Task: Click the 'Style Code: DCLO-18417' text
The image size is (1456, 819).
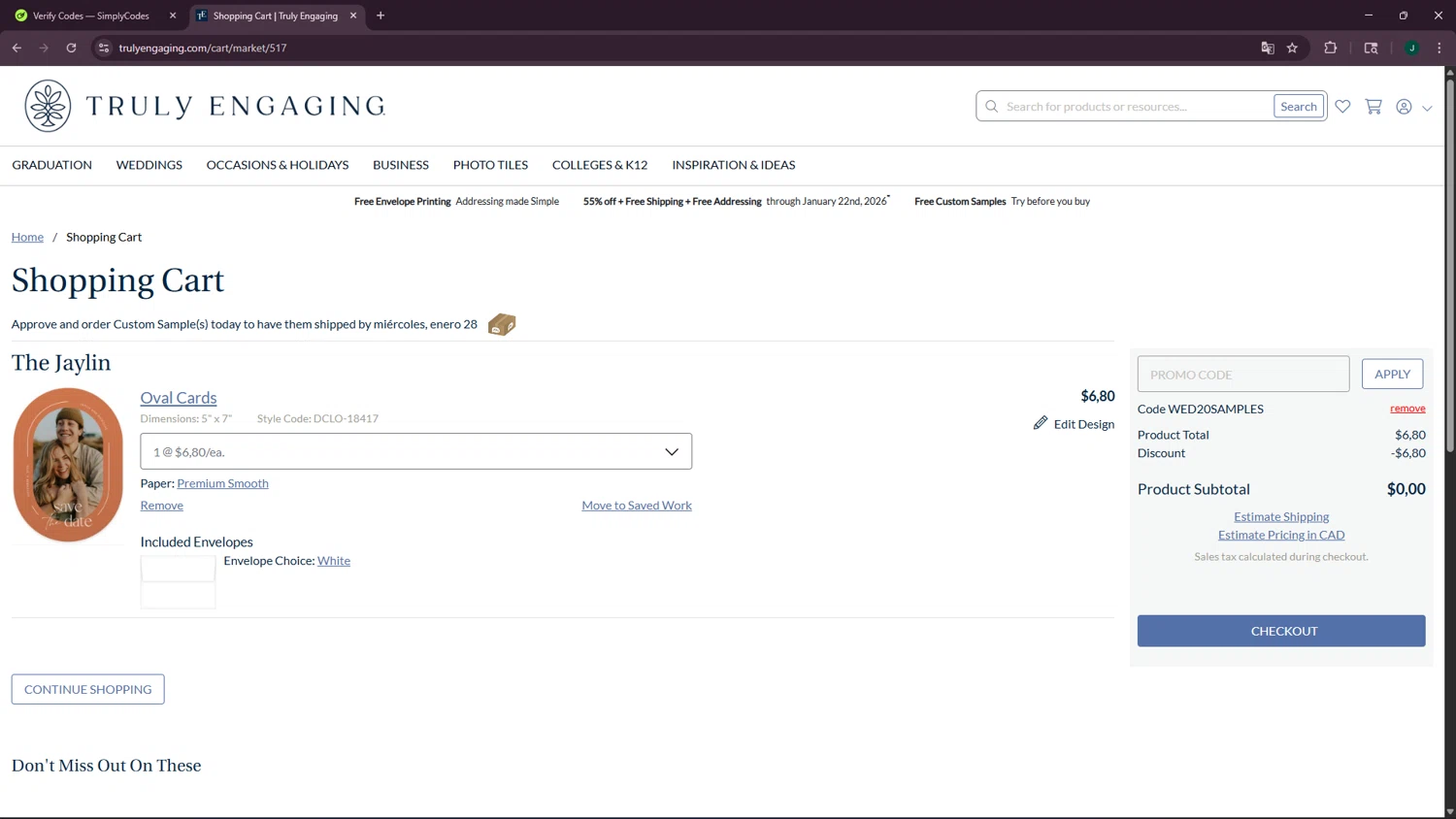Action: (317, 419)
